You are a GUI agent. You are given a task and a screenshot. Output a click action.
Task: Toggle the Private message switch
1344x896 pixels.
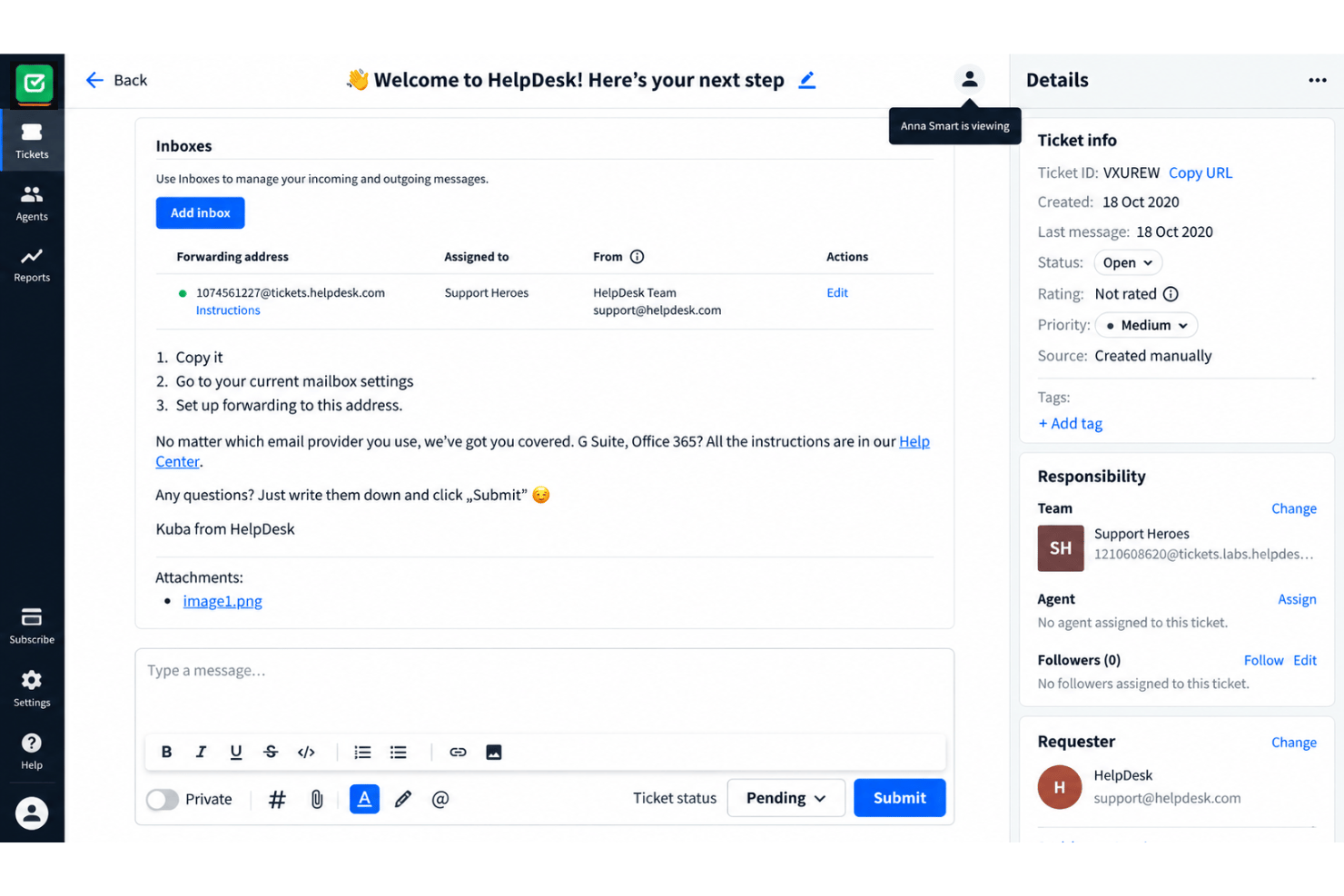click(x=163, y=799)
